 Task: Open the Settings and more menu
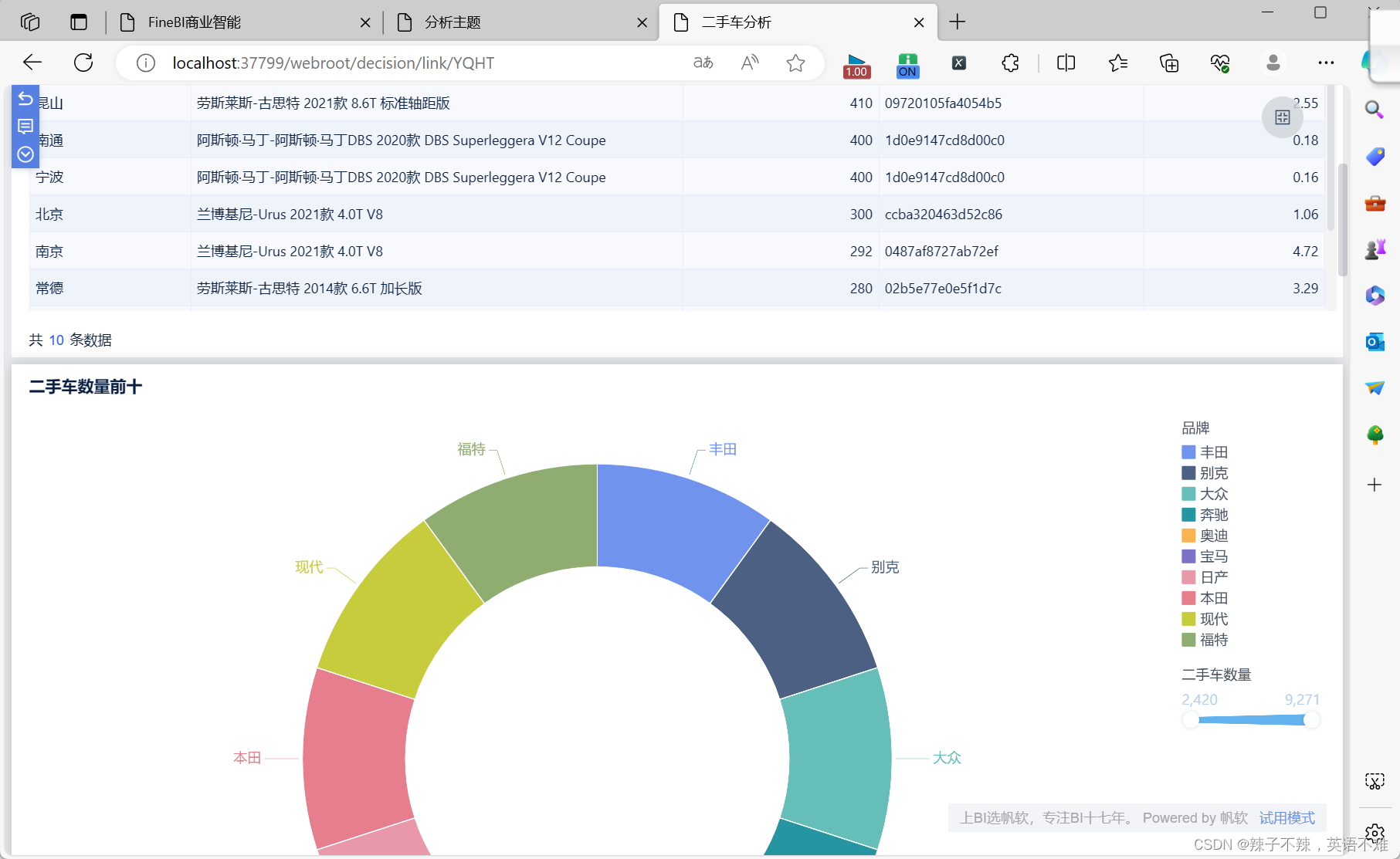click(x=1326, y=63)
